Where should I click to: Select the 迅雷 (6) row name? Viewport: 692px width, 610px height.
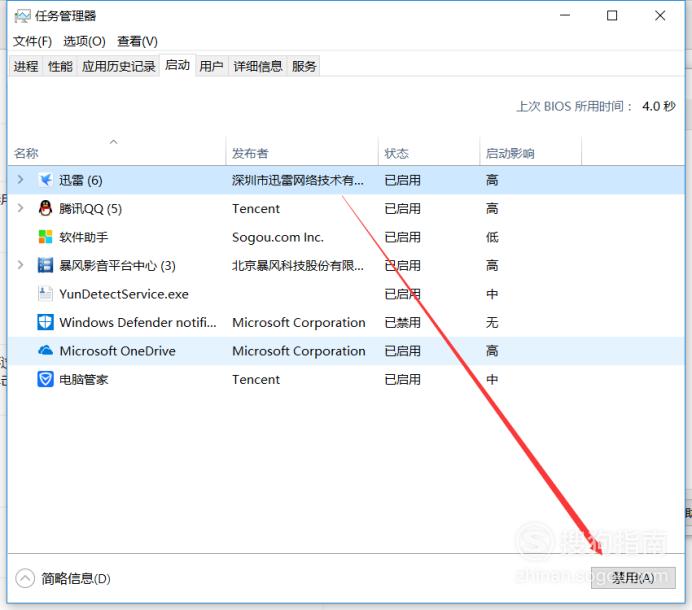[x=81, y=180]
